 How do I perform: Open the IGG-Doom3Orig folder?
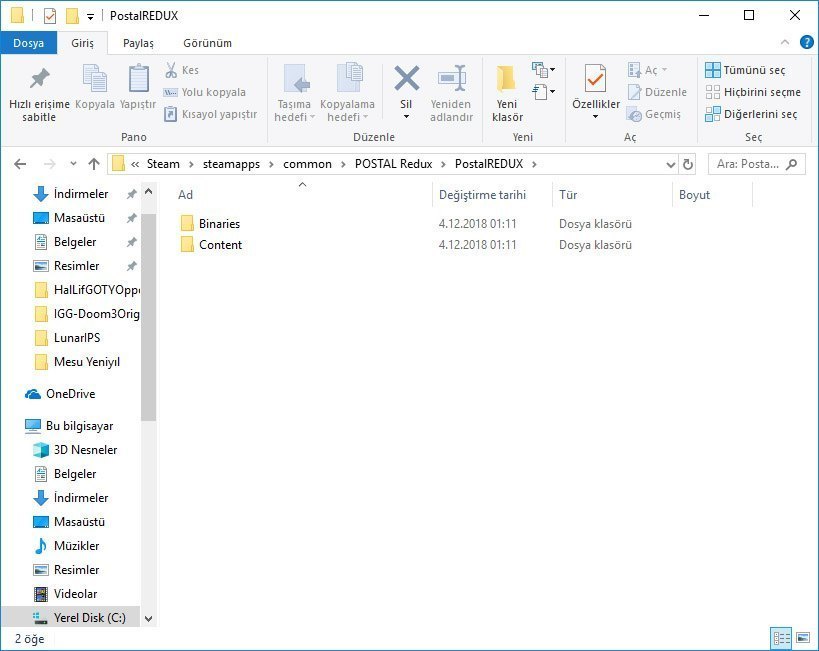[87, 314]
